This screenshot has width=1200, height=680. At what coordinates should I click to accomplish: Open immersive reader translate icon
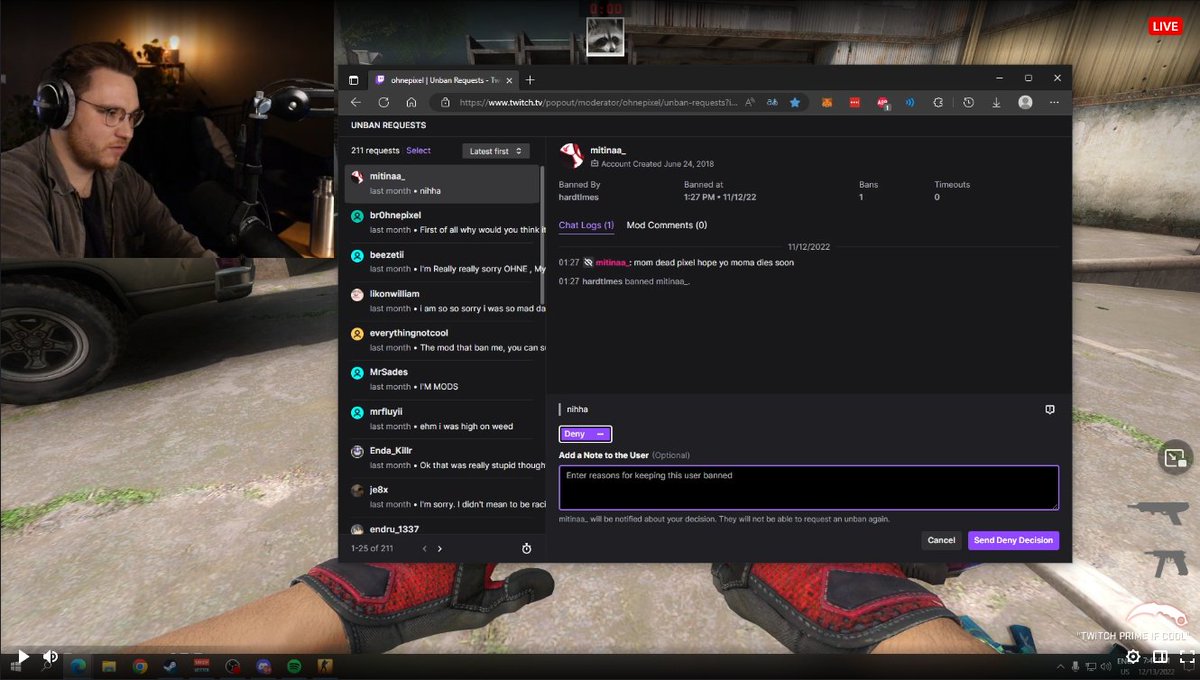(x=773, y=102)
